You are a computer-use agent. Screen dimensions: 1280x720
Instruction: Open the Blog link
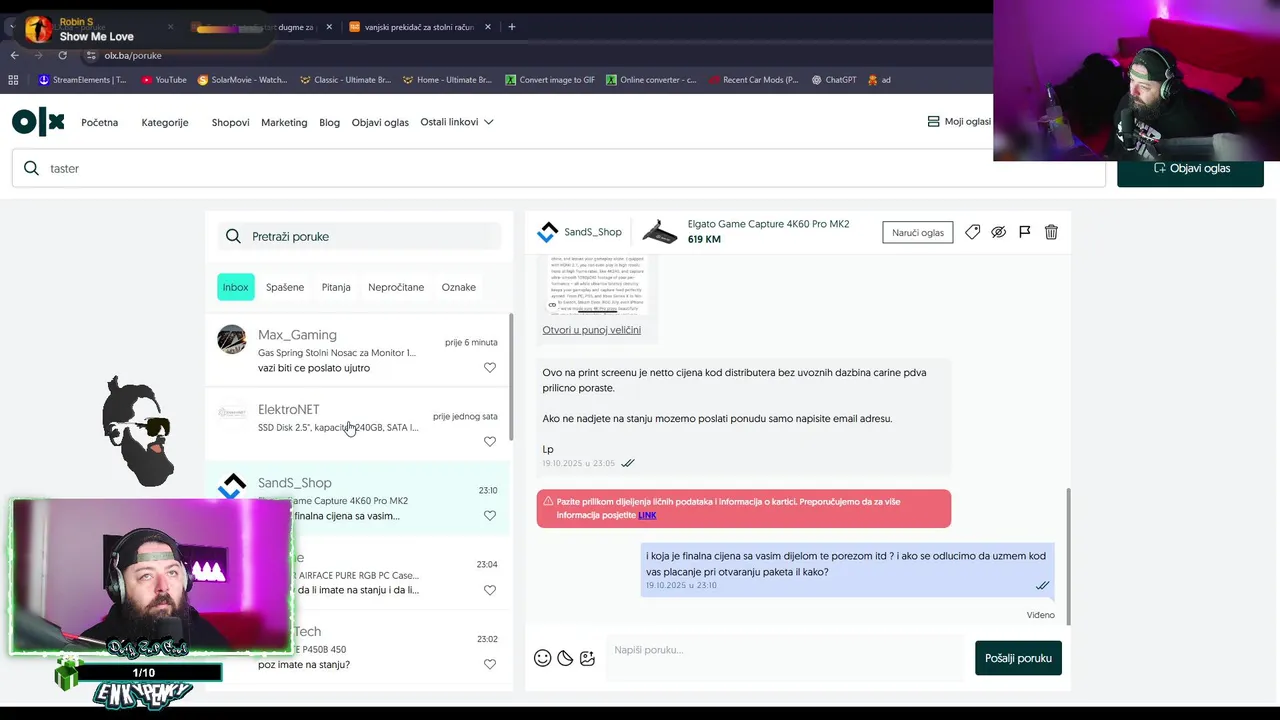pos(330,122)
